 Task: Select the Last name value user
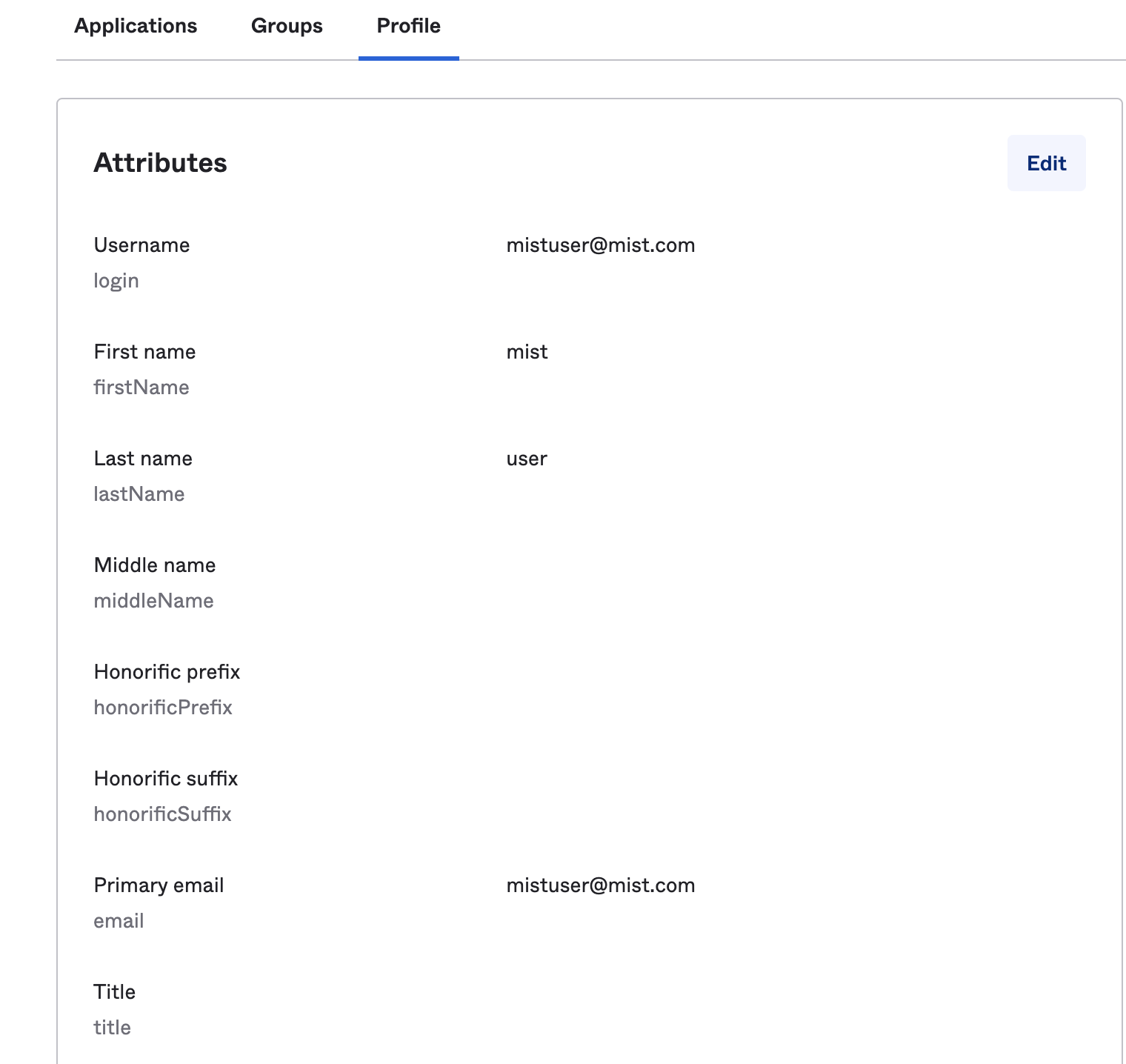pyautogui.click(x=526, y=459)
